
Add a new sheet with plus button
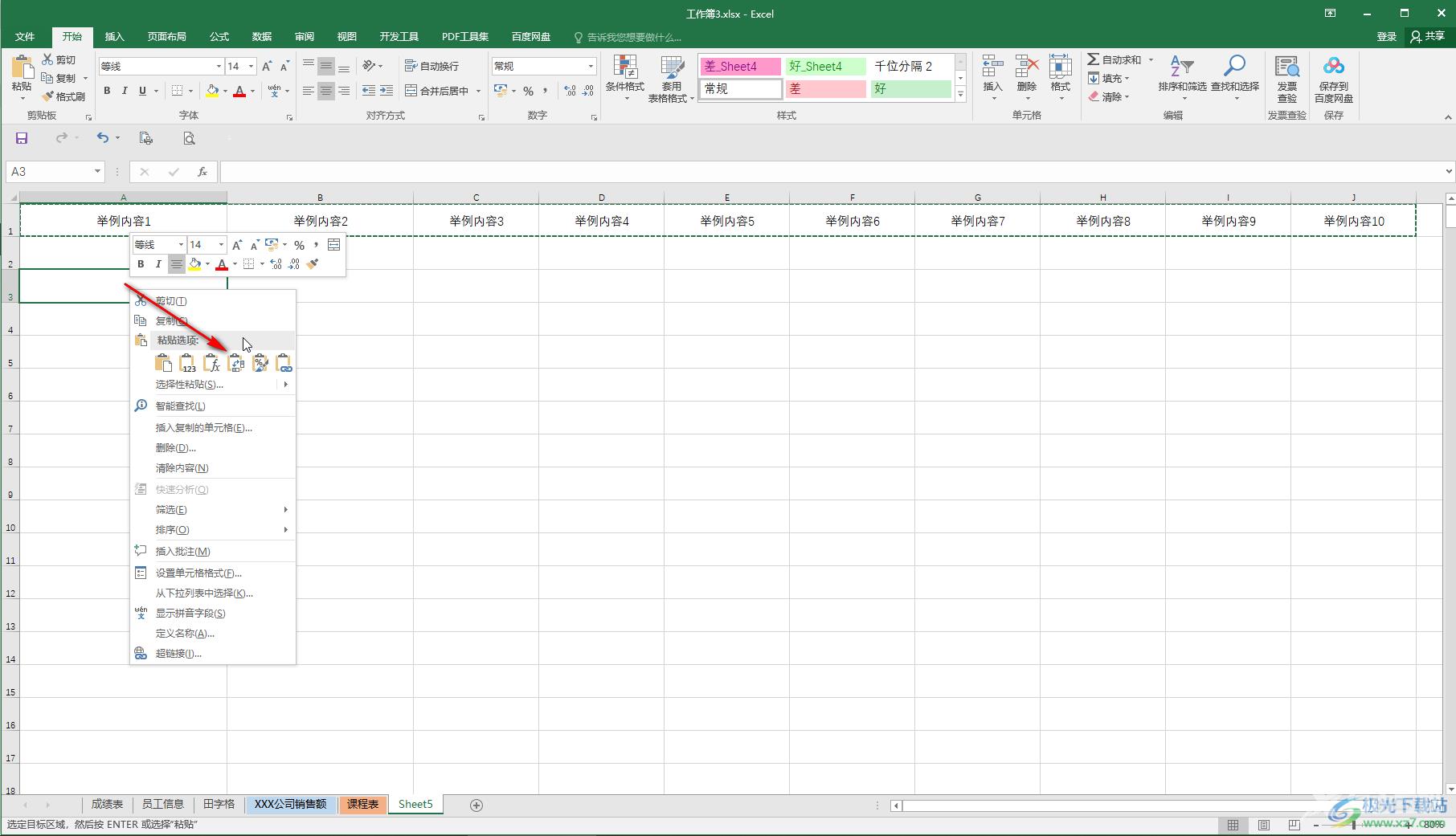tap(476, 805)
